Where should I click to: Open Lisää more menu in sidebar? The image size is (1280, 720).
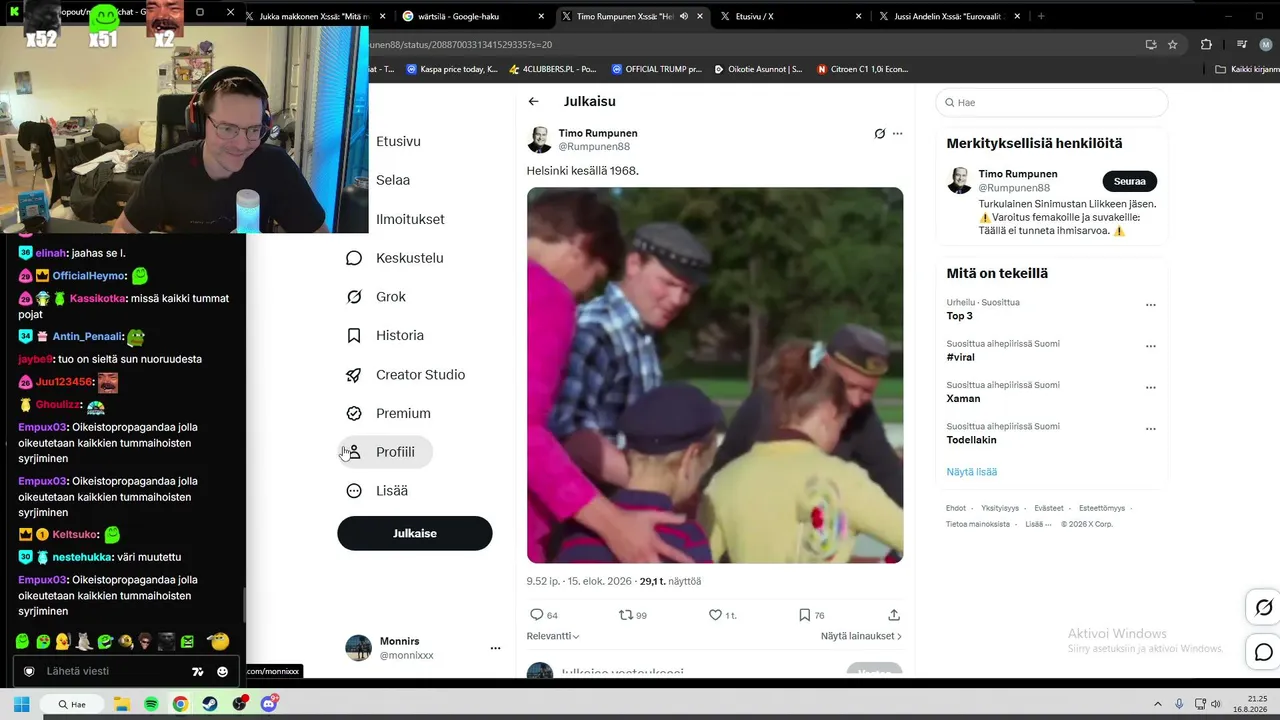pyautogui.click(x=376, y=491)
